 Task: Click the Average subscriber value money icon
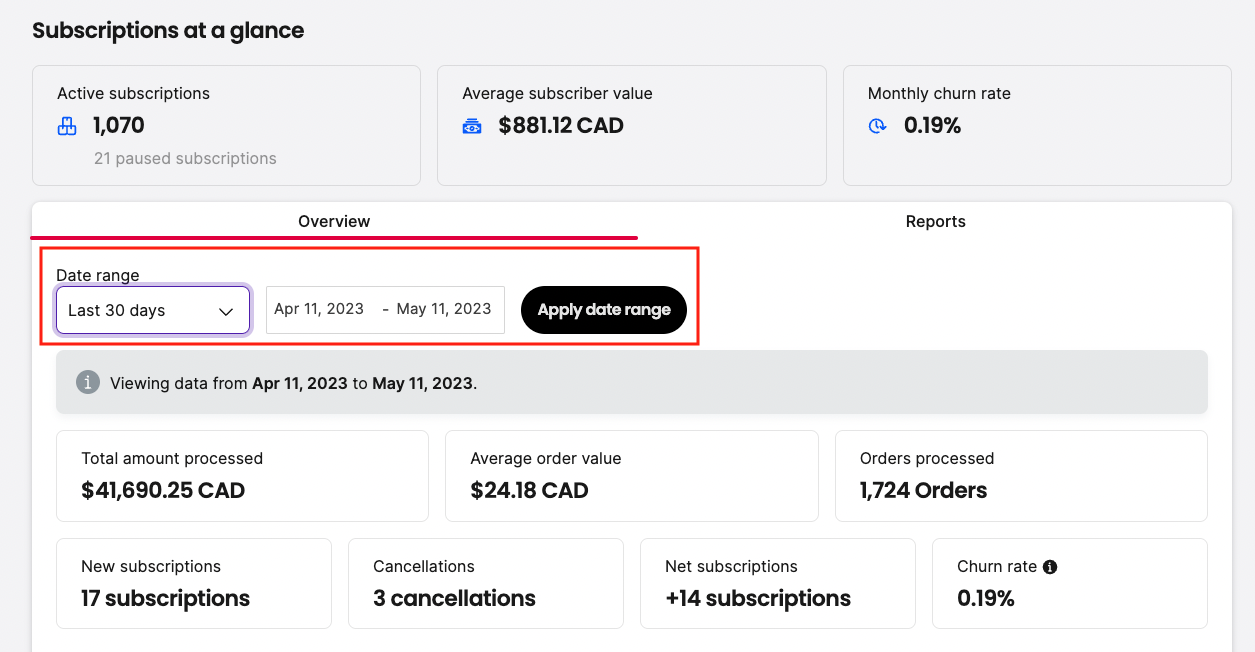click(472, 126)
